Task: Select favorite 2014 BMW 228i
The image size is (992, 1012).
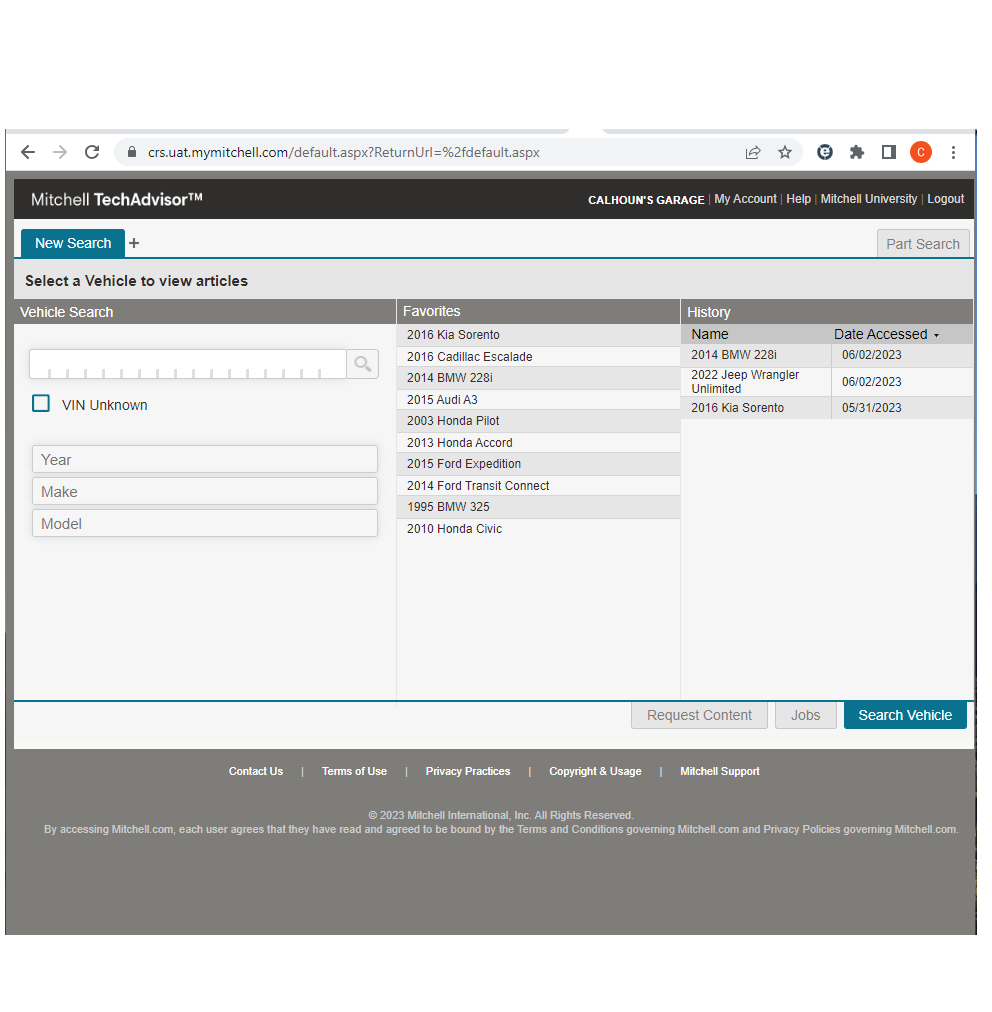Action: tap(538, 378)
